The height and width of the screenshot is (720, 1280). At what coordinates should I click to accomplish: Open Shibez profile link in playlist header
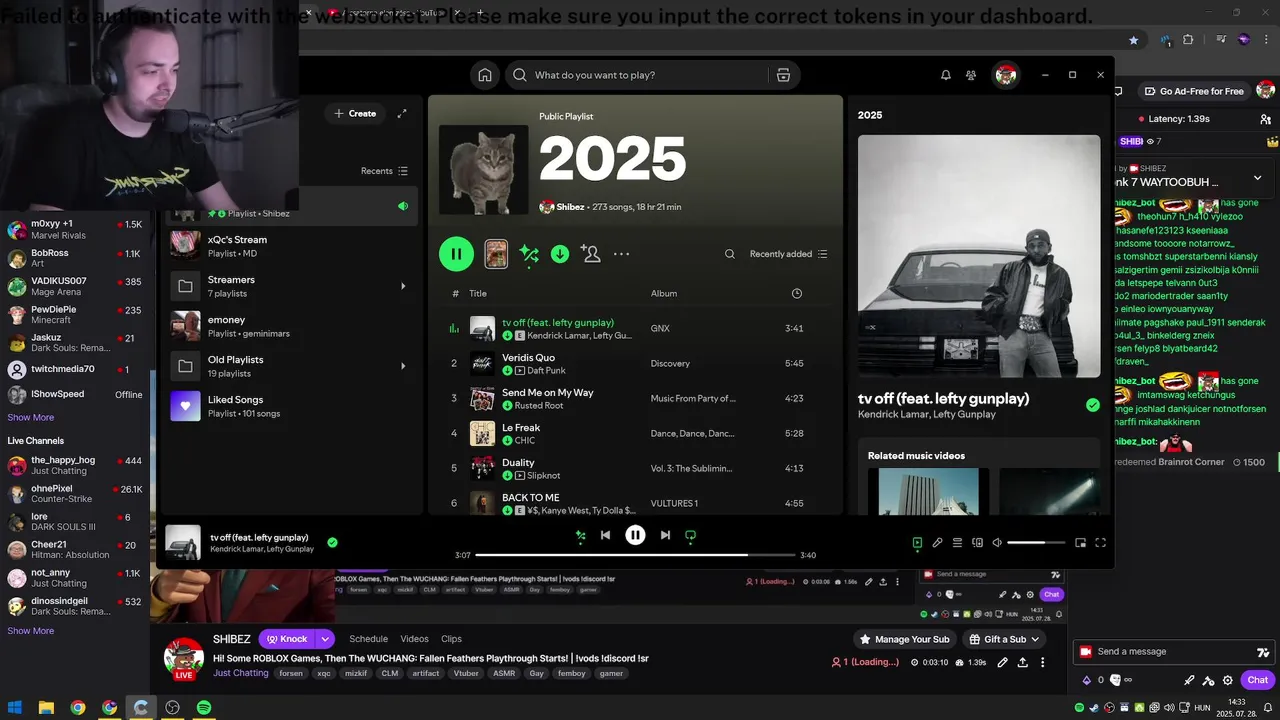point(570,207)
